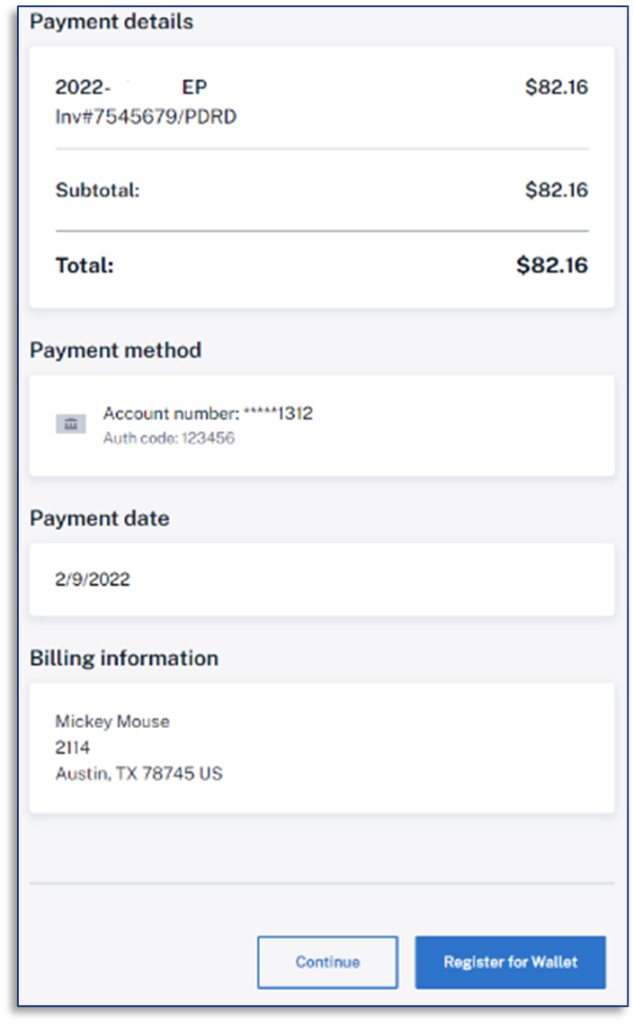Click the Subtotal amount $82.16
This screenshot has height=1024, width=634.
point(554,190)
